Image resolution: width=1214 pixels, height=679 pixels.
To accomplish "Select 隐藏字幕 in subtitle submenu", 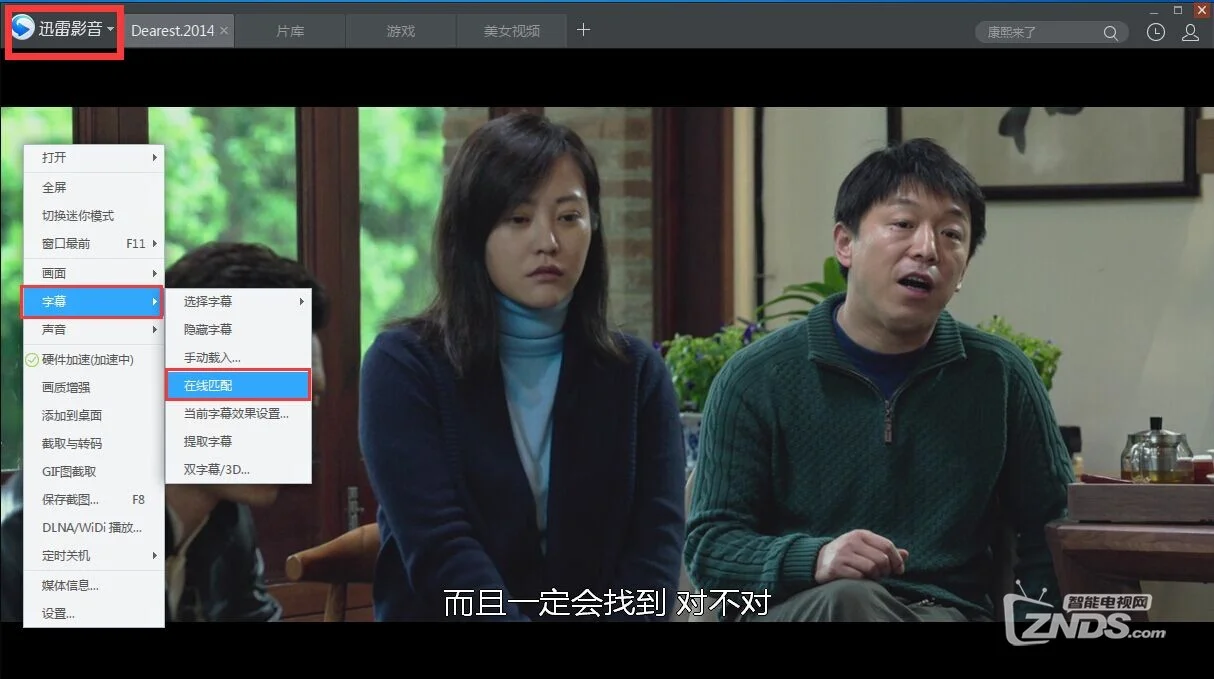I will point(238,329).
